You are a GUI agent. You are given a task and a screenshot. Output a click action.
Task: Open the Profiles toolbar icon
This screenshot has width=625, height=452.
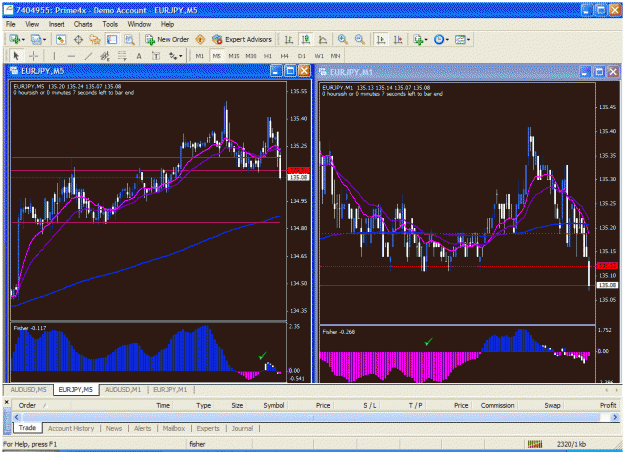(35, 39)
